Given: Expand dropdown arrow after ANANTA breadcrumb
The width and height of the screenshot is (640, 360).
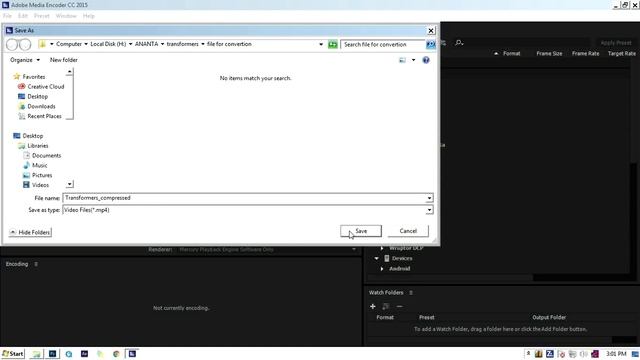Looking at the screenshot, I should pyautogui.click(x=162, y=44).
